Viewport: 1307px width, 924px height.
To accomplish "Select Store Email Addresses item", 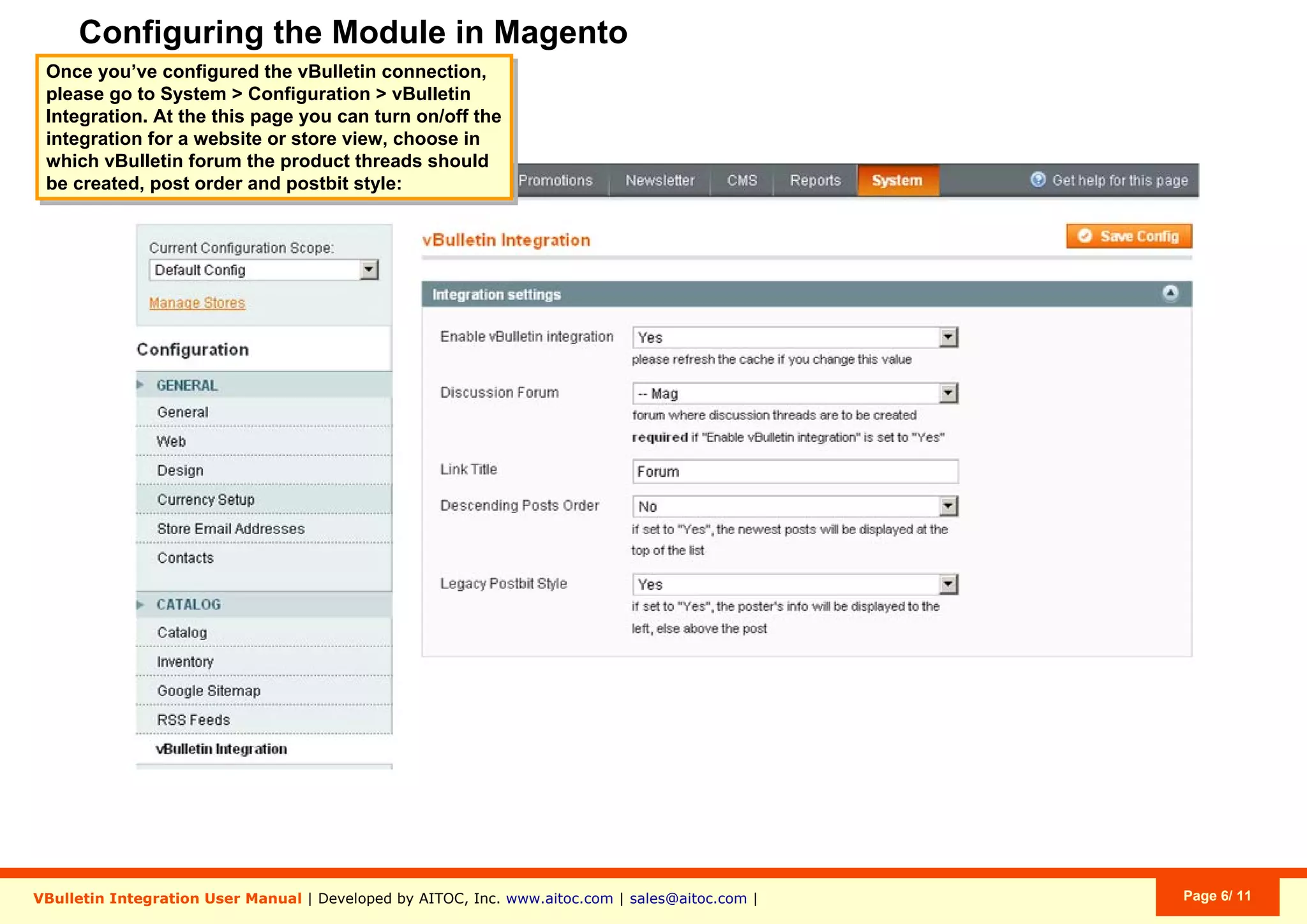I will (x=264, y=529).
